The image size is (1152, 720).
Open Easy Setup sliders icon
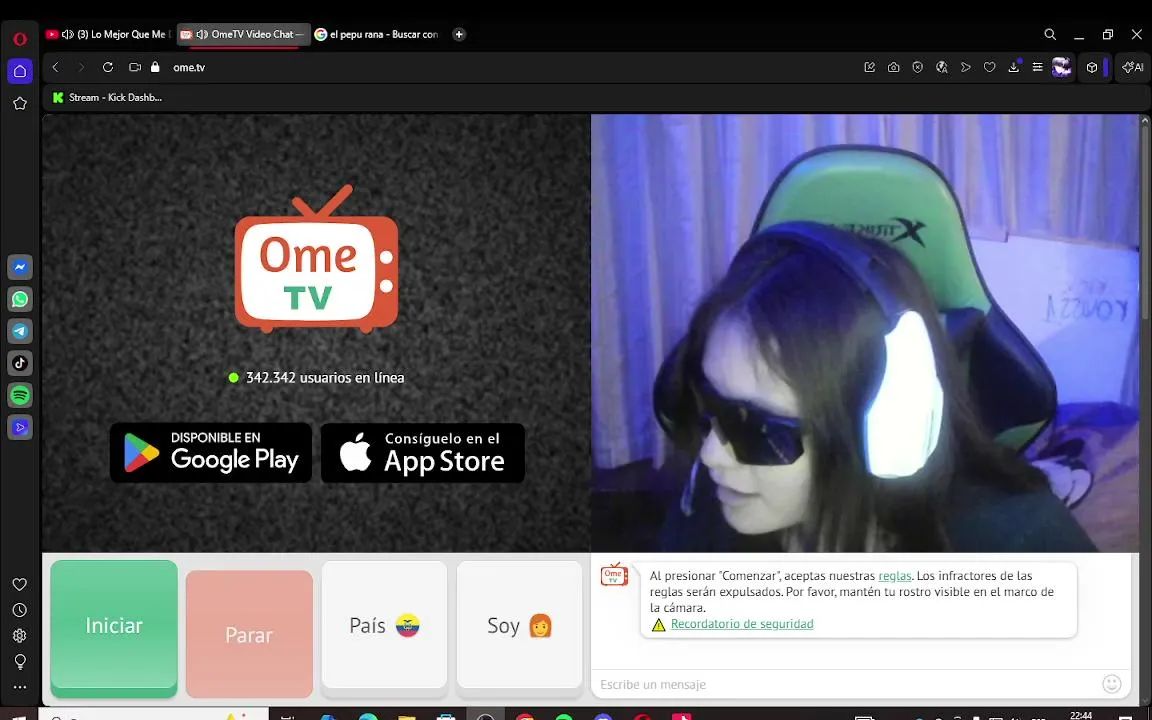1037,67
